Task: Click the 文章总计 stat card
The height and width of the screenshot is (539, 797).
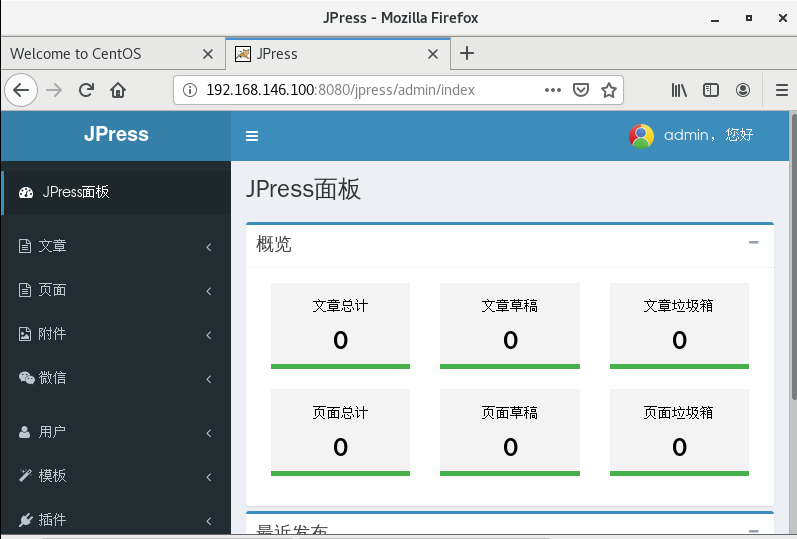Action: click(340, 325)
